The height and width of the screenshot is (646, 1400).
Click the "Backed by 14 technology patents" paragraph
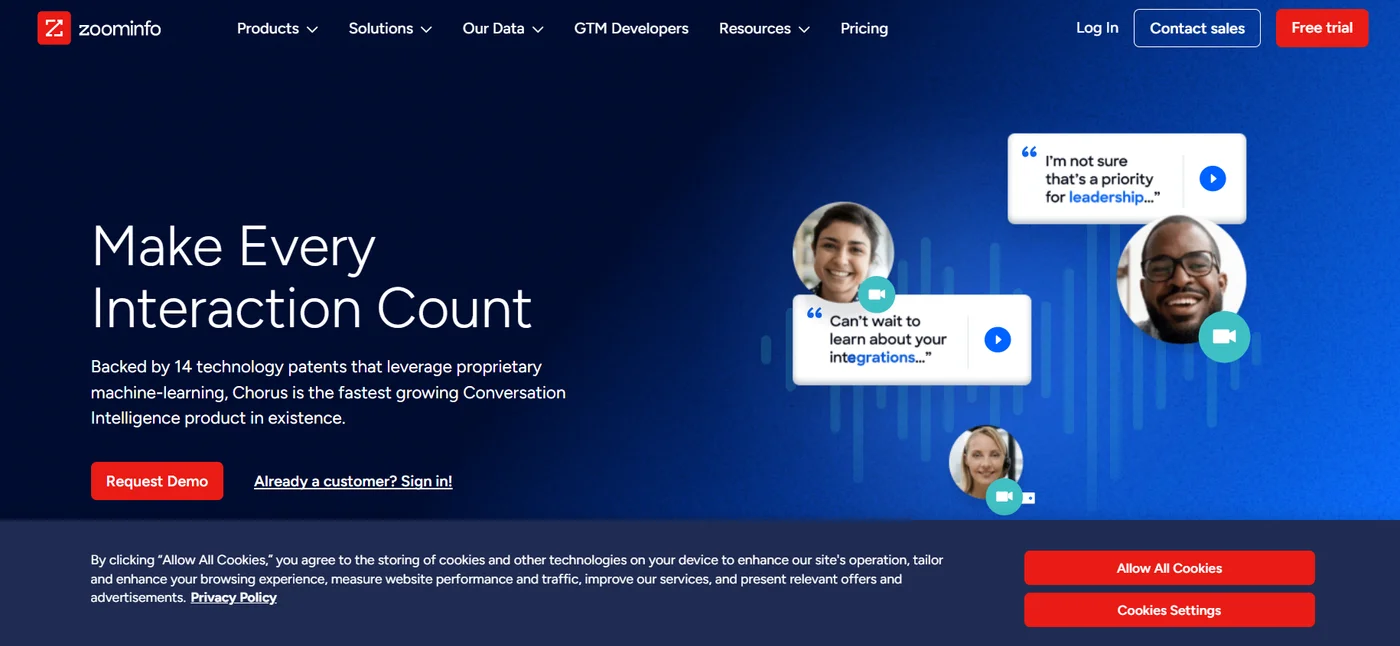pos(328,392)
